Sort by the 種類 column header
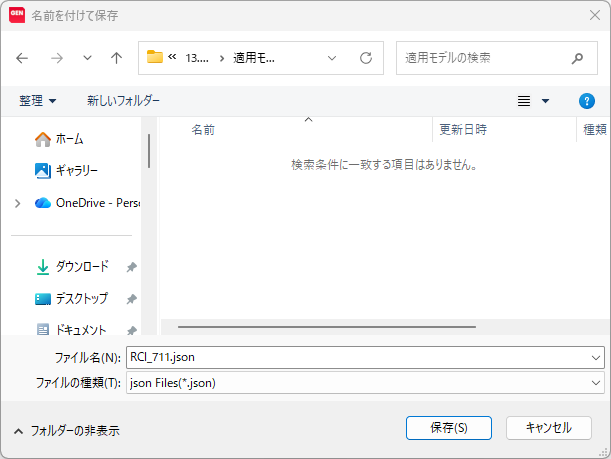Image resolution: width=611 pixels, height=459 pixels. pyautogui.click(x=594, y=130)
